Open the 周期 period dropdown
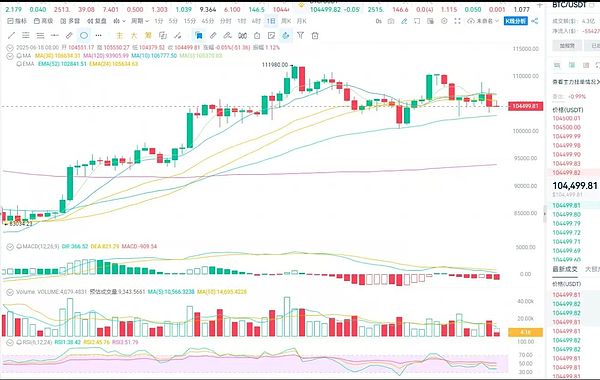Screen dimensions: 600x380 click(x=140, y=21)
